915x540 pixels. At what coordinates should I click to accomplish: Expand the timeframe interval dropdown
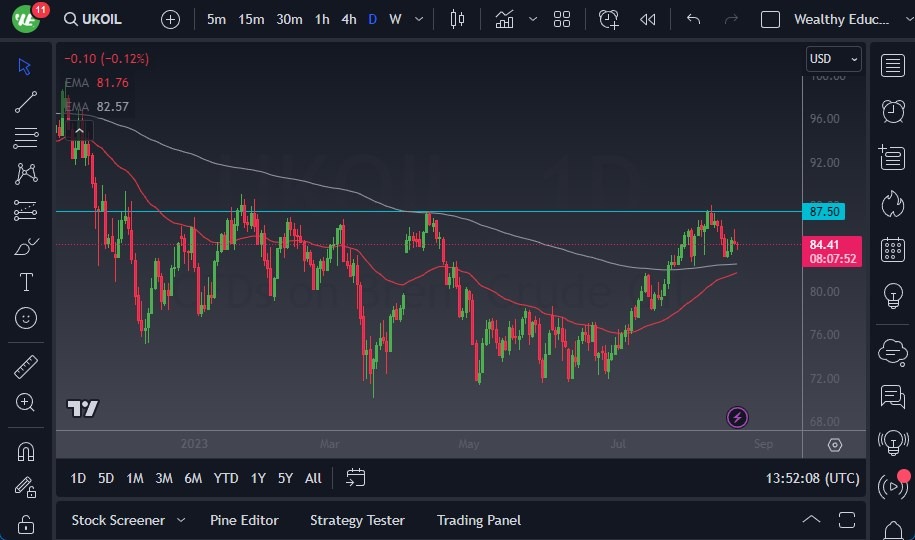tap(418, 19)
